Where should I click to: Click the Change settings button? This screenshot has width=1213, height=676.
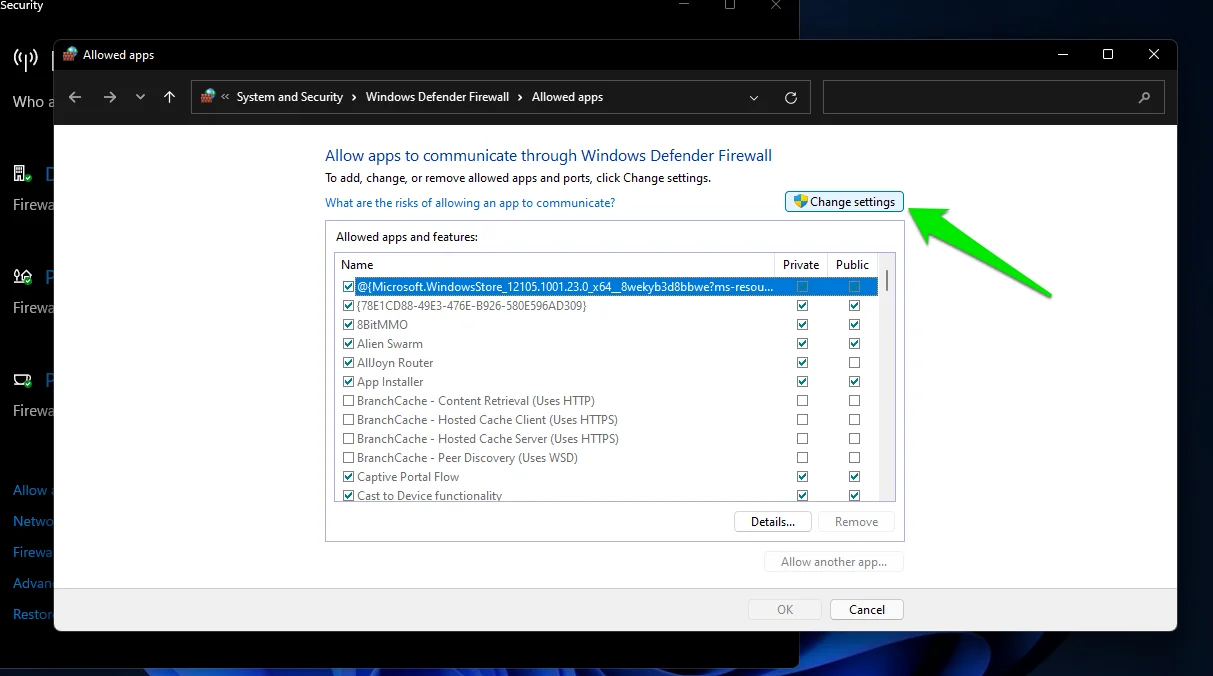pos(844,202)
